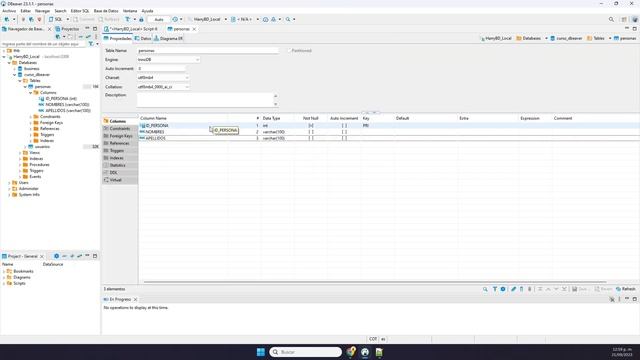Click the Auto Increment value field
The height and width of the screenshot is (360, 640).
(x=162, y=69)
